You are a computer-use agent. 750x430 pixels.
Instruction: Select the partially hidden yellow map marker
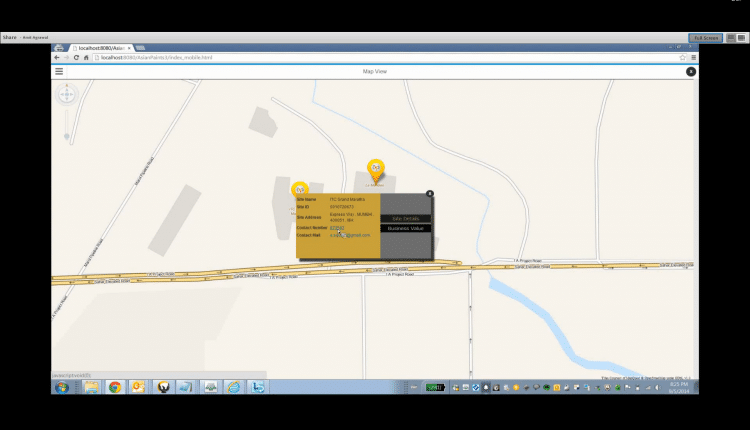click(x=298, y=187)
